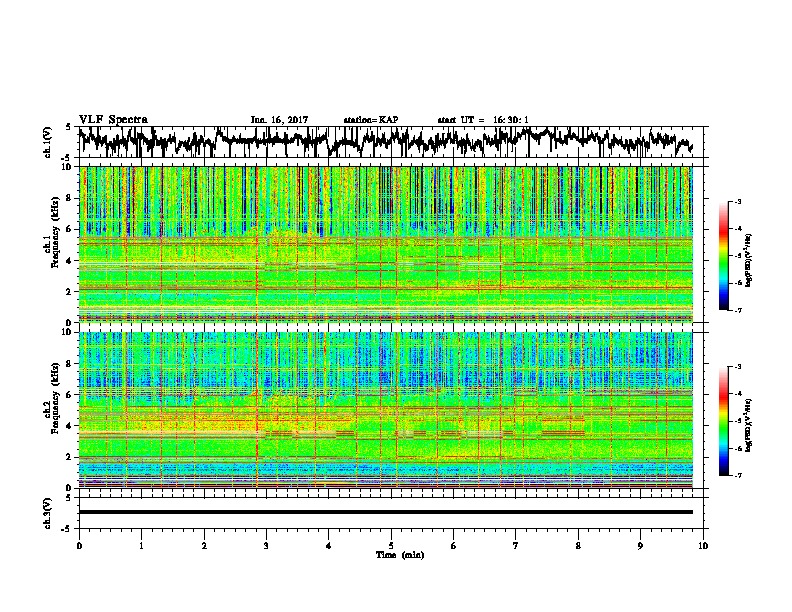792x612 pixels.
Task: Click the "start UT = 16:30: 1" text
Action: tap(483, 120)
